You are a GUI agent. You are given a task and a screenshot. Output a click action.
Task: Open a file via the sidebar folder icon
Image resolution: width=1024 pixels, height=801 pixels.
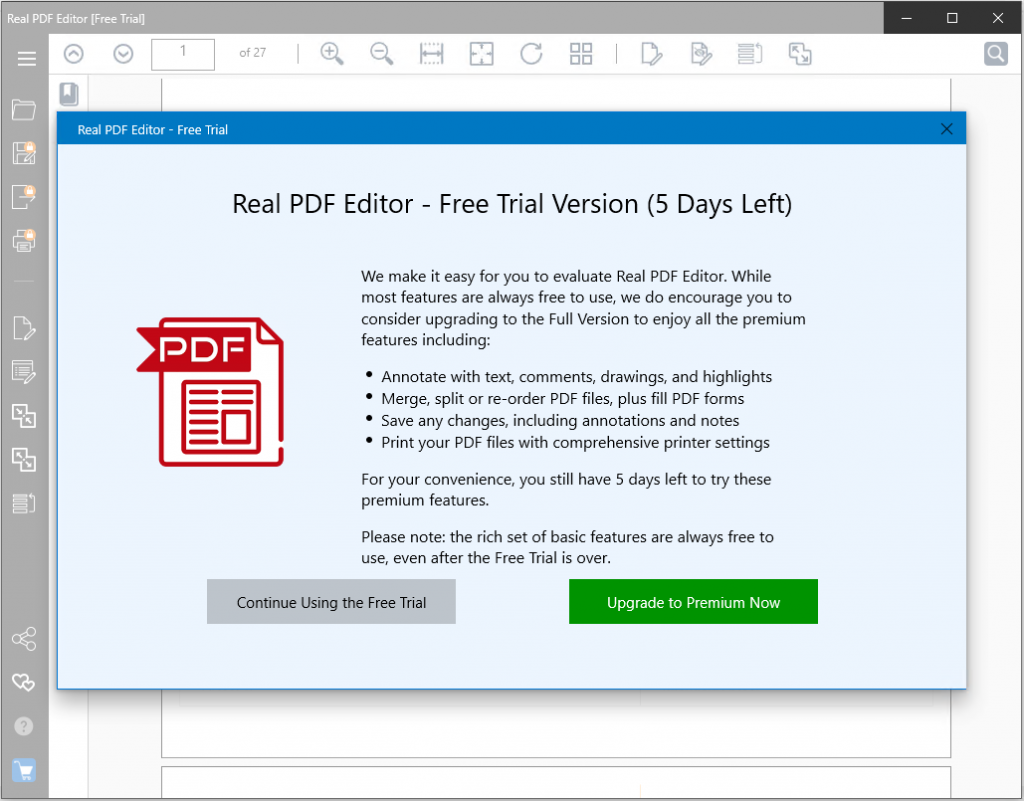point(24,109)
